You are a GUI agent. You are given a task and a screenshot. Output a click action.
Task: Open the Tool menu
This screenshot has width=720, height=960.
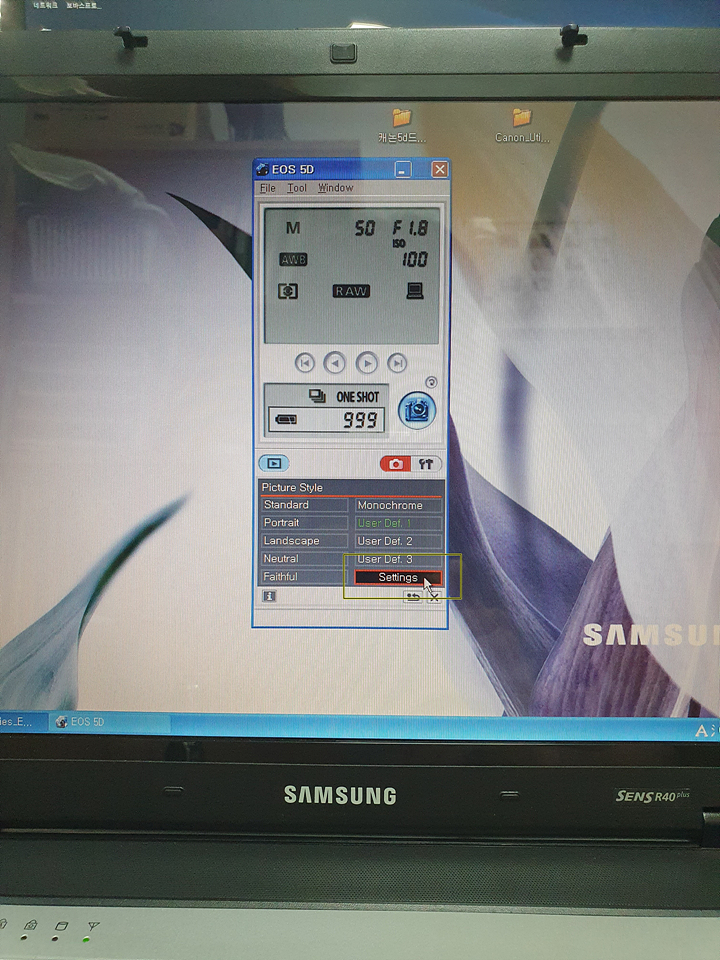click(297, 188)
